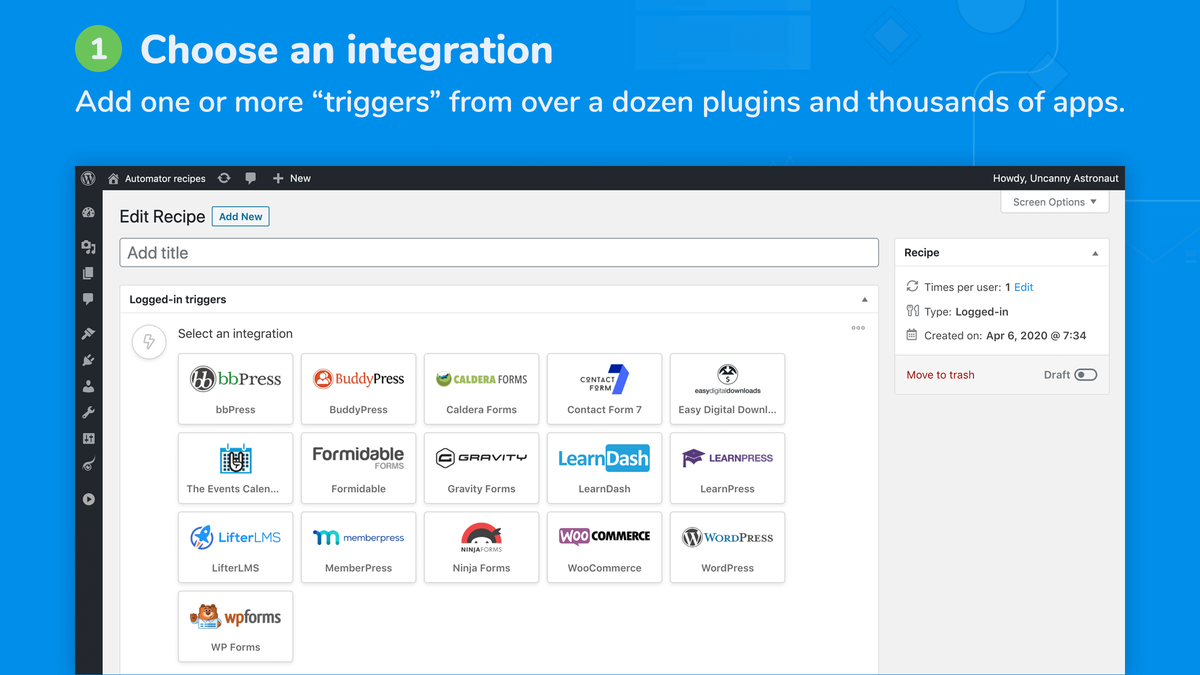The width and height of the screenshot is (1200, 675).
Task: Select The Events Calendar integration
Action: 235,468
